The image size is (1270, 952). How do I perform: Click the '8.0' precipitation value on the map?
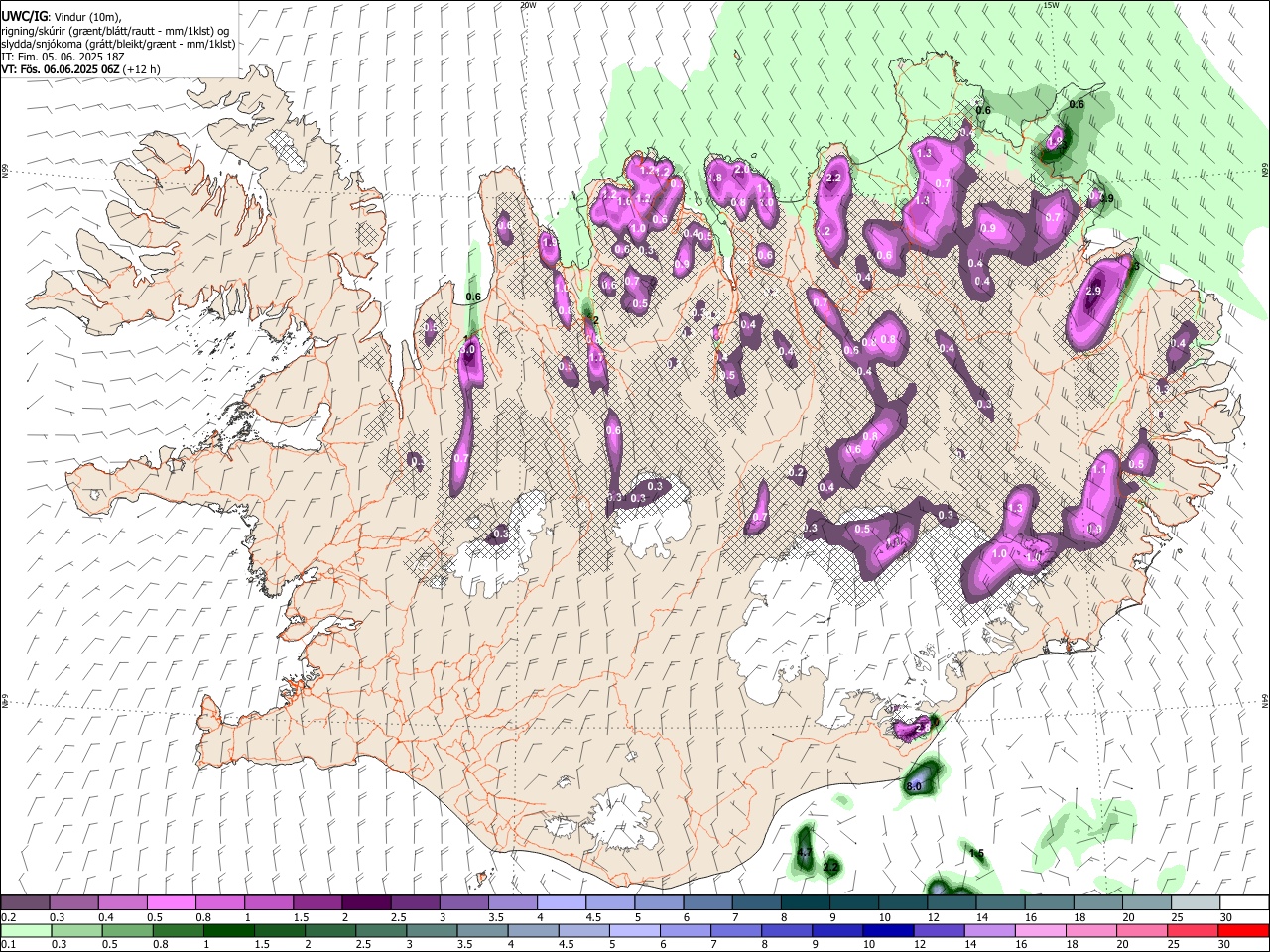point(914,787)
